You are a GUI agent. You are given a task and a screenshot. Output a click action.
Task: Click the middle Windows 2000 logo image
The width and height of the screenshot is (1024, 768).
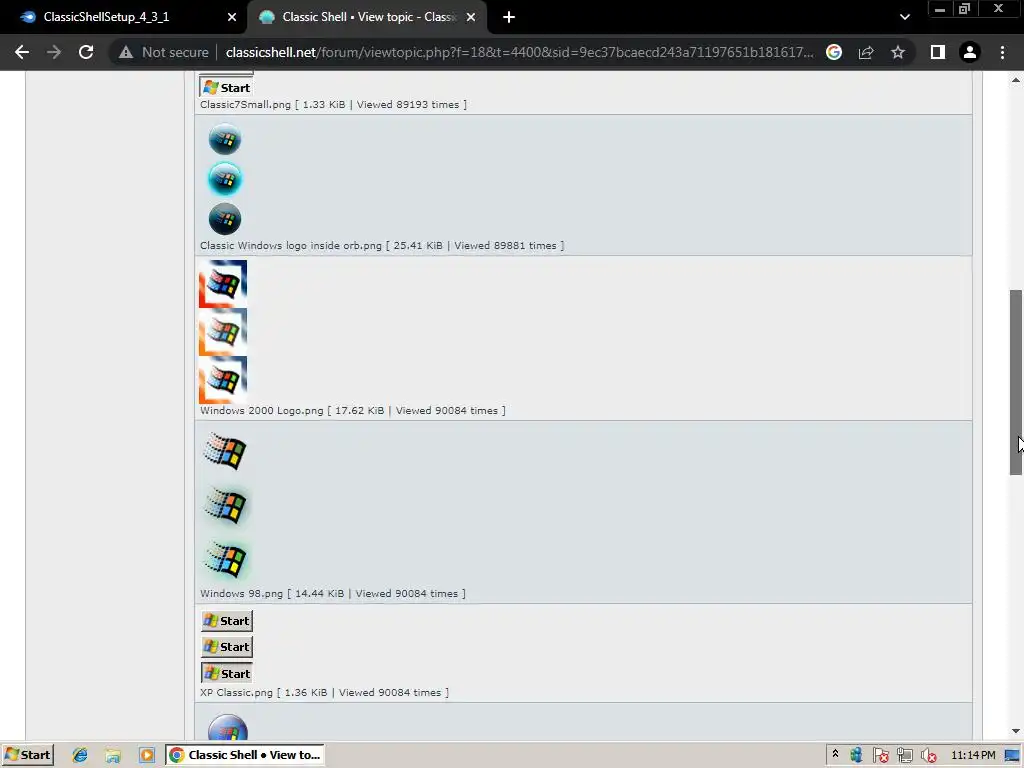pos(223,332)
